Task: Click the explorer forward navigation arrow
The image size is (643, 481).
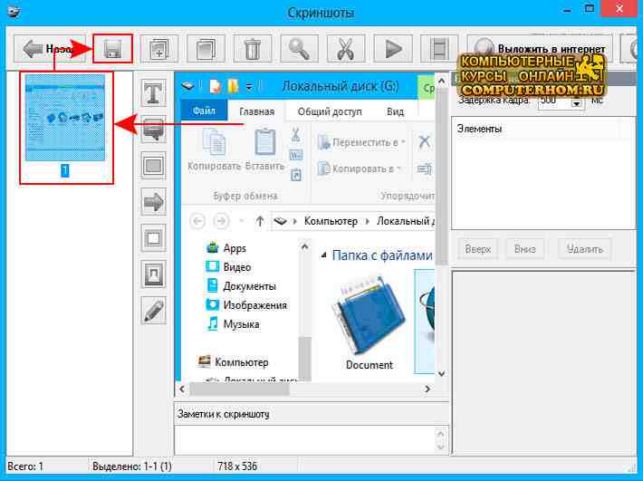Action: (x=221, y=221)
